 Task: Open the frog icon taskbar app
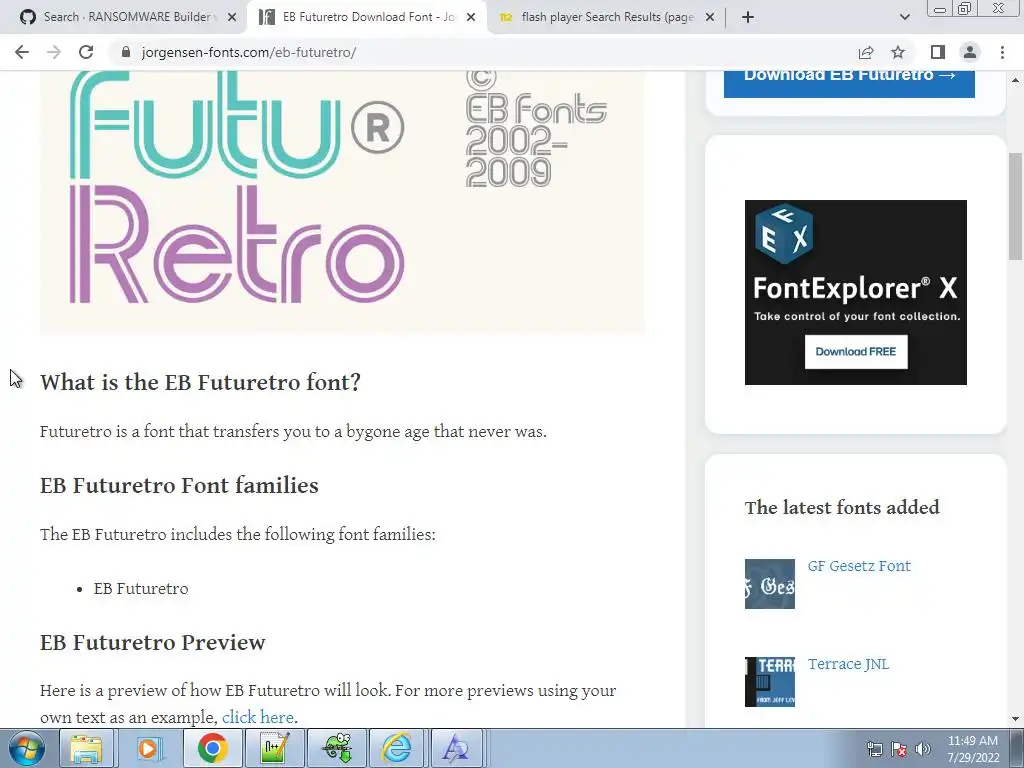point(336,748)
